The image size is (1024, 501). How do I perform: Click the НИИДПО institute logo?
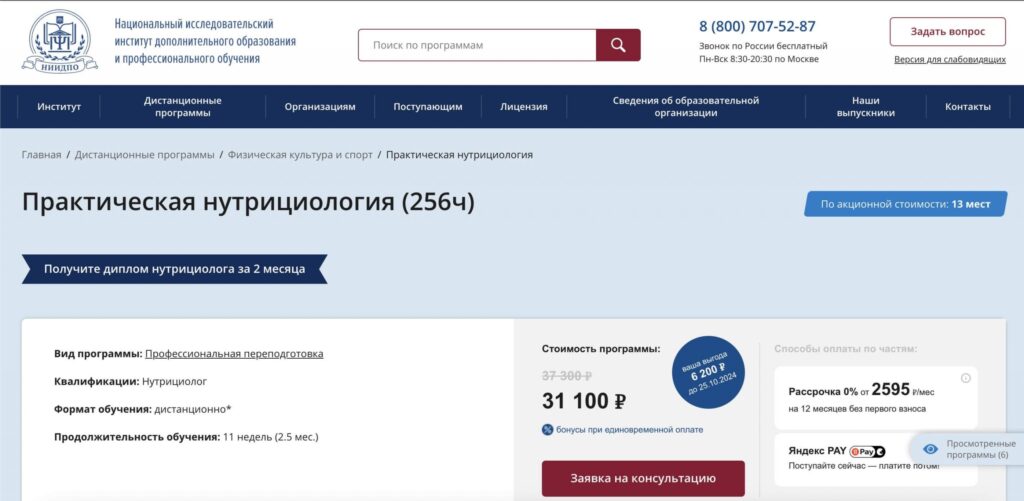click(60, 41)
